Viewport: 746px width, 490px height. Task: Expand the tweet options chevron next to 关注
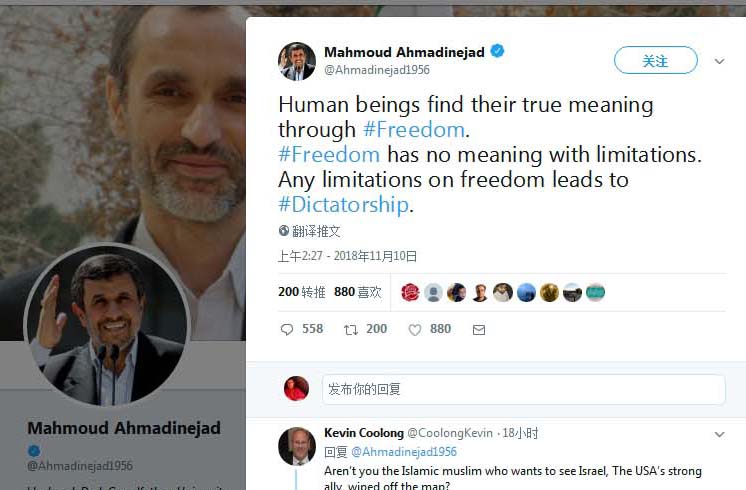719,61
